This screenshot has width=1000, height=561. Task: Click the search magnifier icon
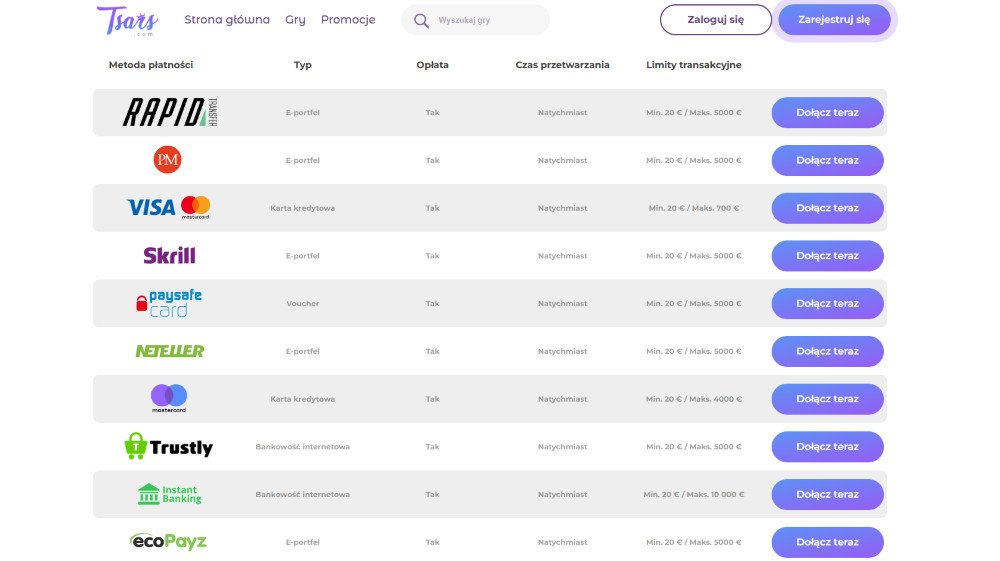click(421, 20)
